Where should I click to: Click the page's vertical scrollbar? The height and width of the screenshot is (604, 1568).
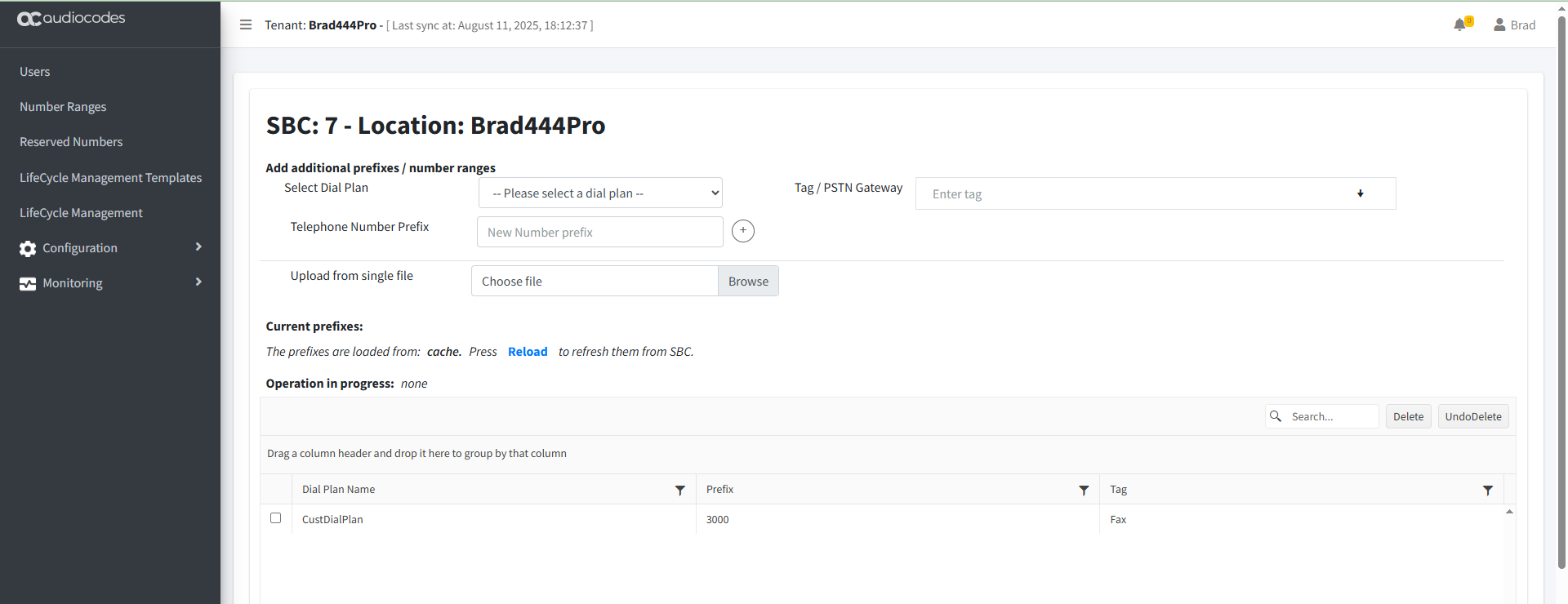1561,294
